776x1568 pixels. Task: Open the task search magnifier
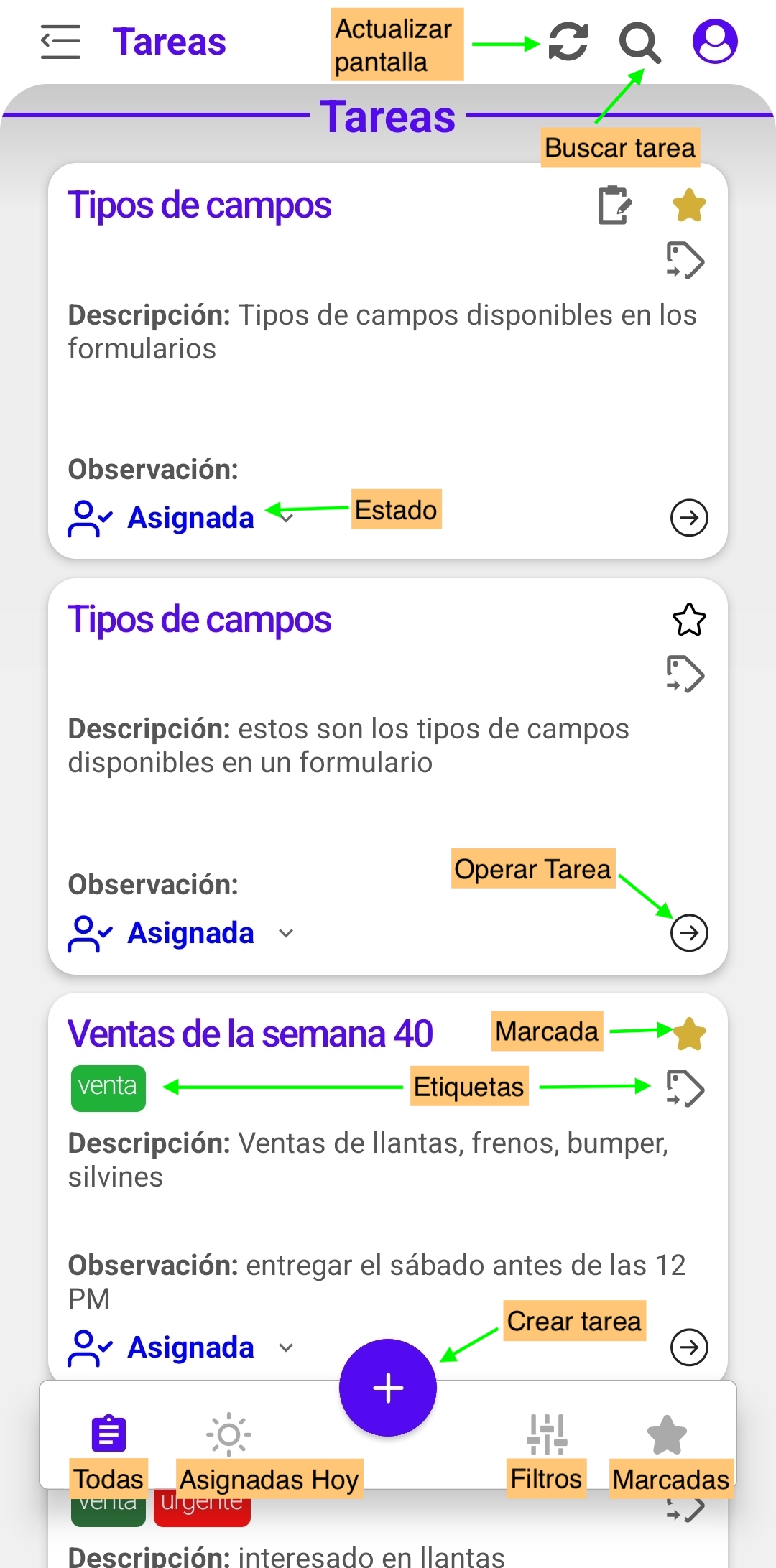[x=639, y=42]
